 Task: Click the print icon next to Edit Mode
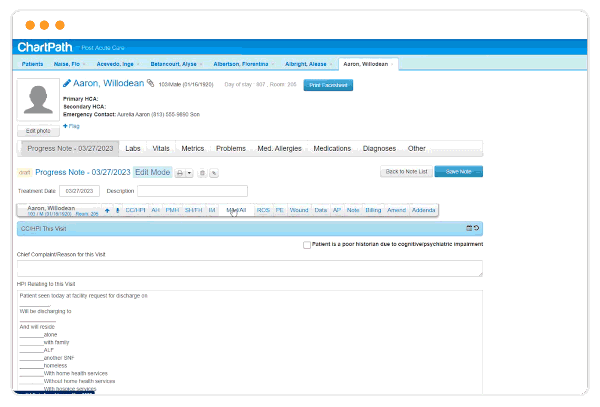pyautogui.click(x=181, y=173)
